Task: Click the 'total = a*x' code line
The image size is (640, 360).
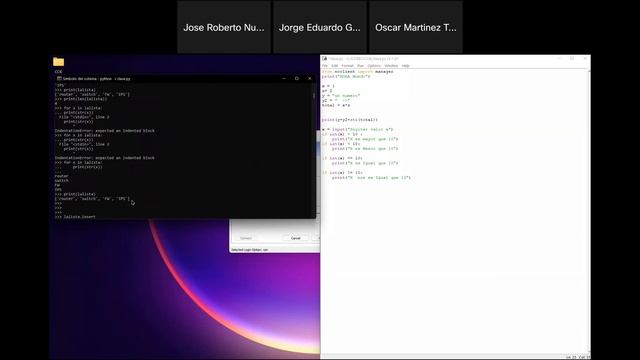Action: tap(336, 105)
